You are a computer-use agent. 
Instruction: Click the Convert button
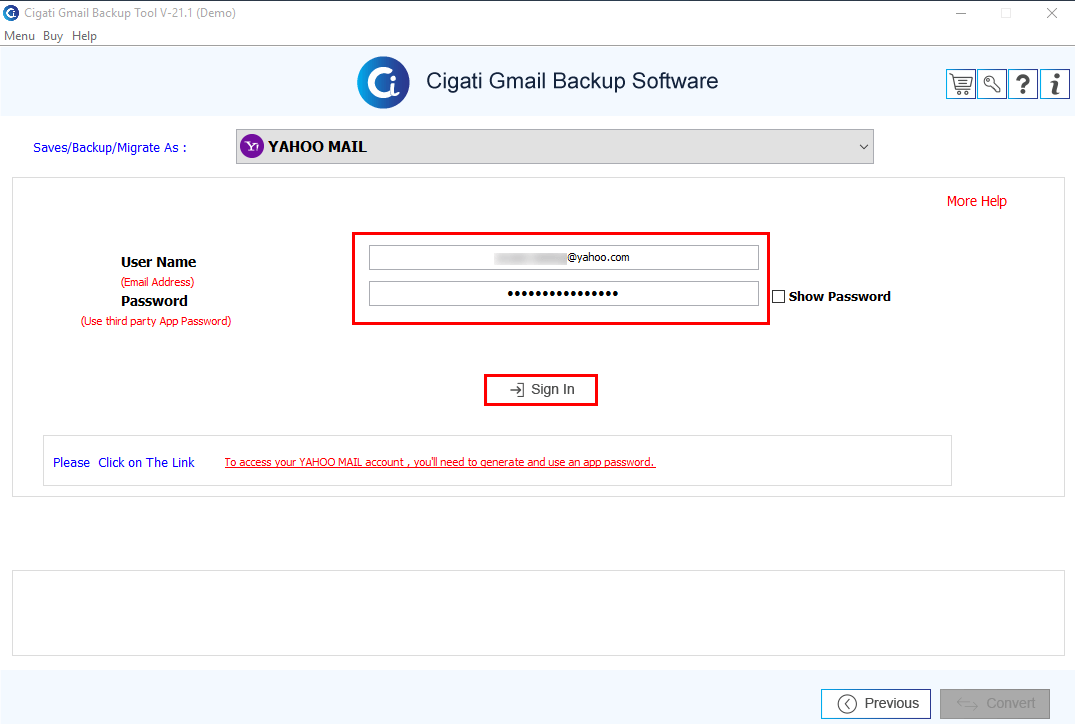click(995, 703)
